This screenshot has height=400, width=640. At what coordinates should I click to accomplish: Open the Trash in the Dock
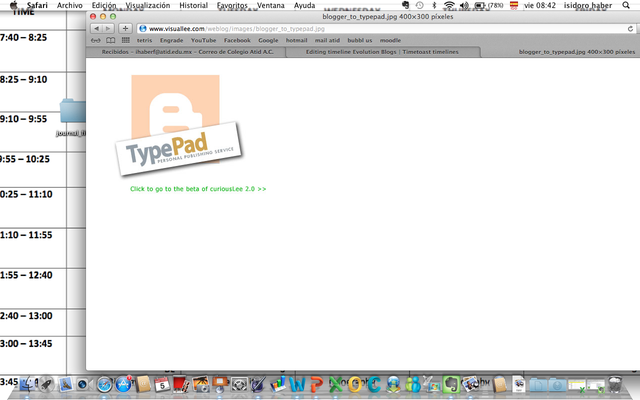(x=615, y=384)
